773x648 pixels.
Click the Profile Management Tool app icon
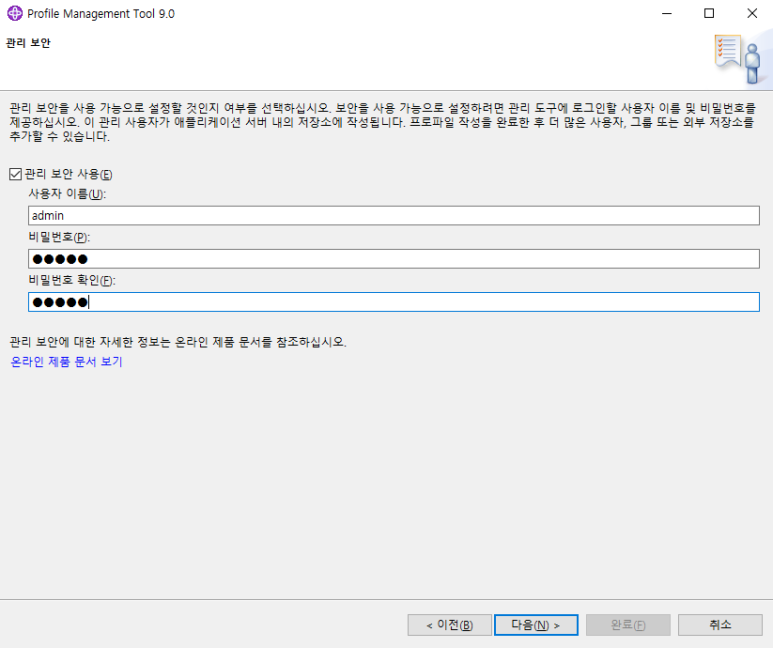click(x=15, y=13)
